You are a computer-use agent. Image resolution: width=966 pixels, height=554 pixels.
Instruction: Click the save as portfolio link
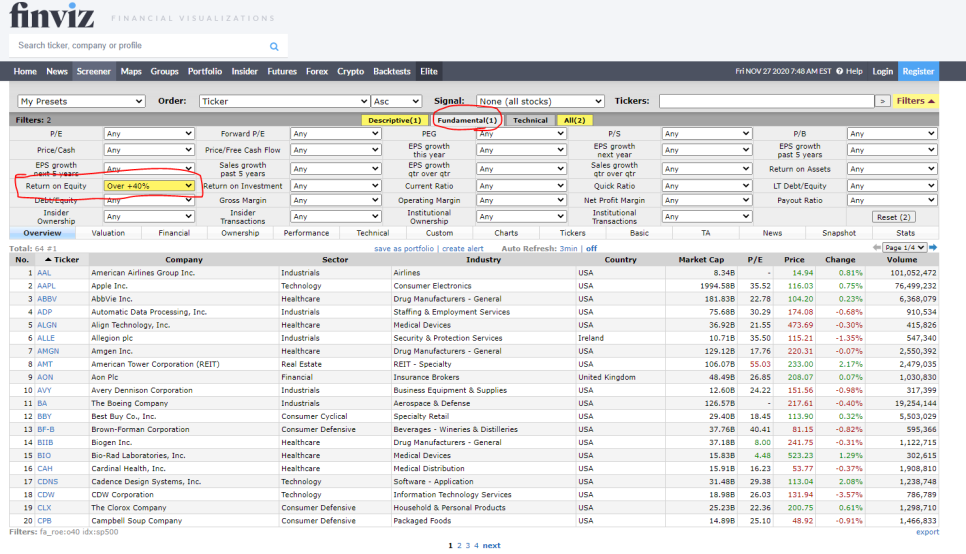click(404, 248)
